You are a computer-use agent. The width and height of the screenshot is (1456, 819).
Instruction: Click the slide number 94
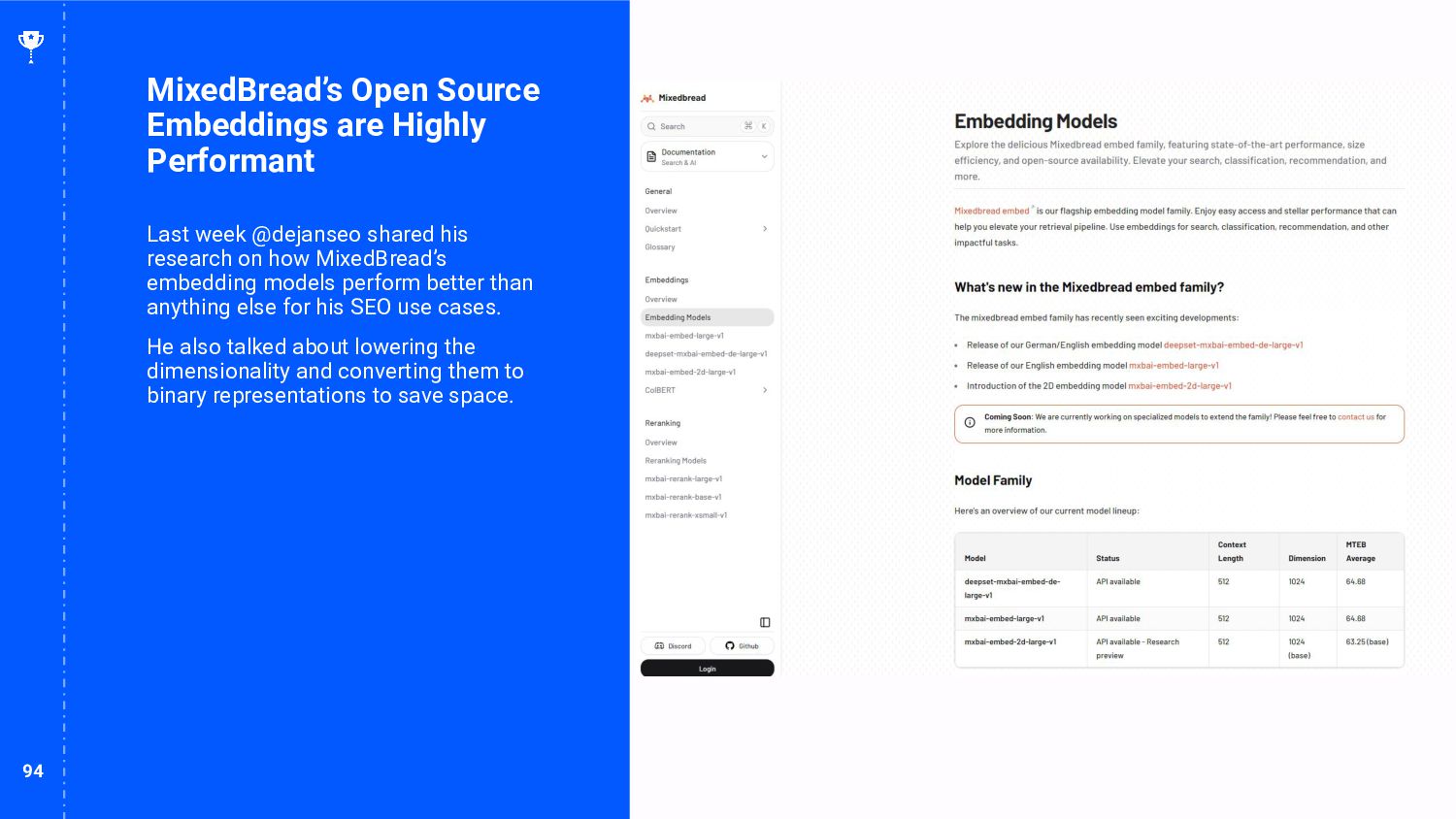click(x=33, y=771)
